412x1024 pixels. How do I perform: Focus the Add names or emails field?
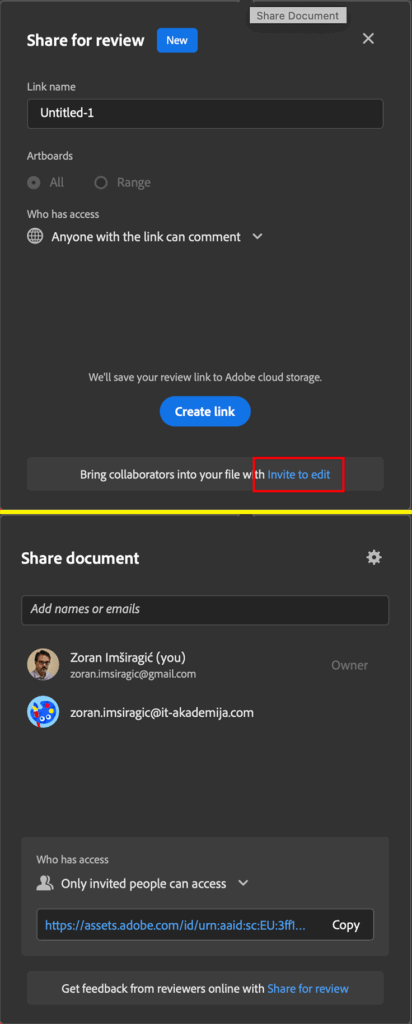205,610
